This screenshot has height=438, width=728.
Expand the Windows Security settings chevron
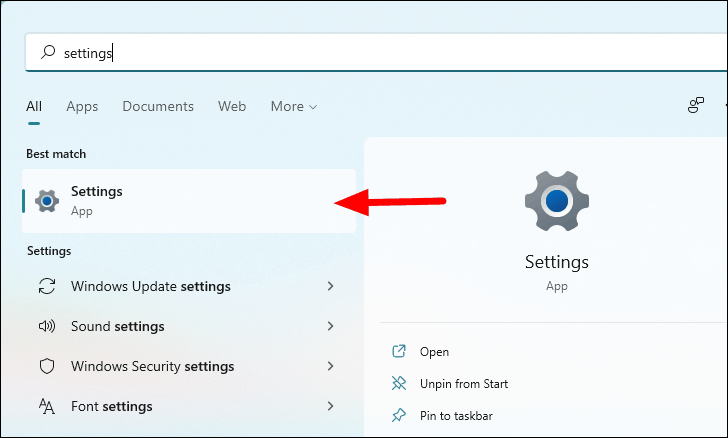click(x=331, y=366)
